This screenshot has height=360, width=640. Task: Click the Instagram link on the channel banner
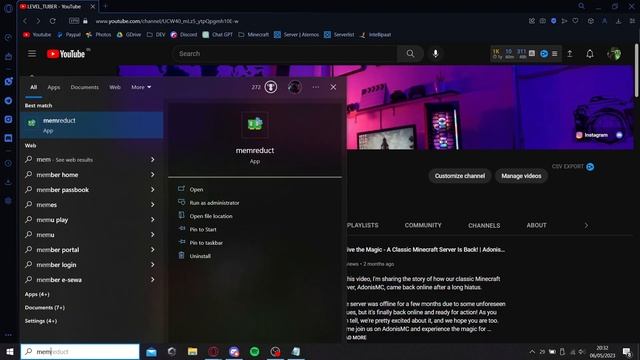point(592,135)
